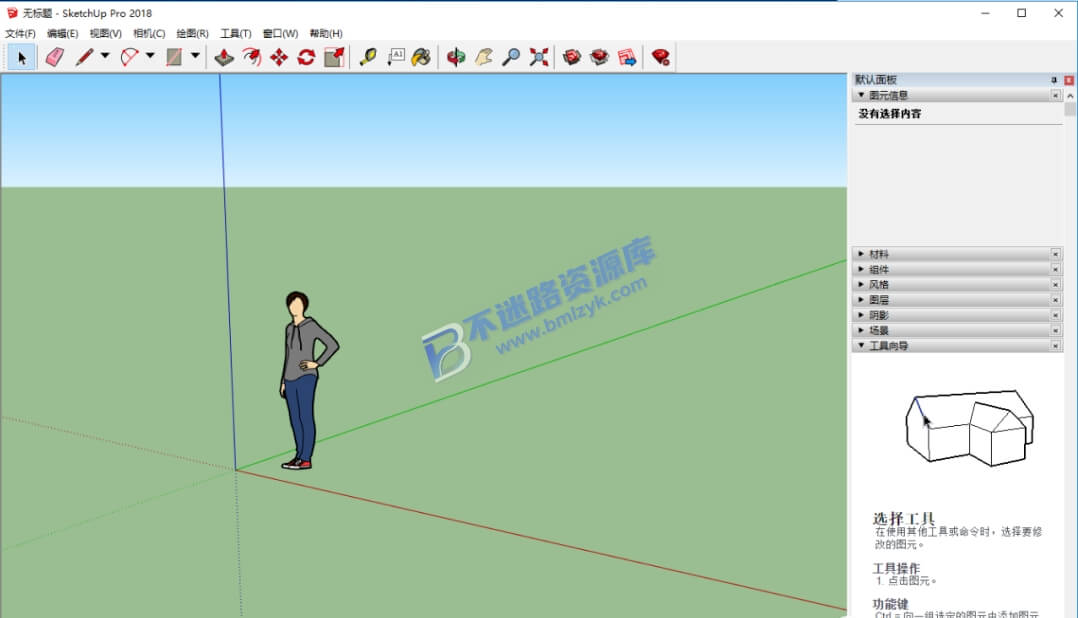Select the Text label tool
The height and width of the screenshot is (618, 1078).
(396, 57)
